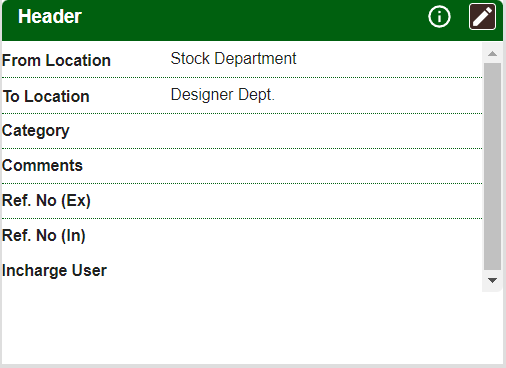
Task: Click the empty Ref. No (Ex) value area
Action: (x=326, y=201)
